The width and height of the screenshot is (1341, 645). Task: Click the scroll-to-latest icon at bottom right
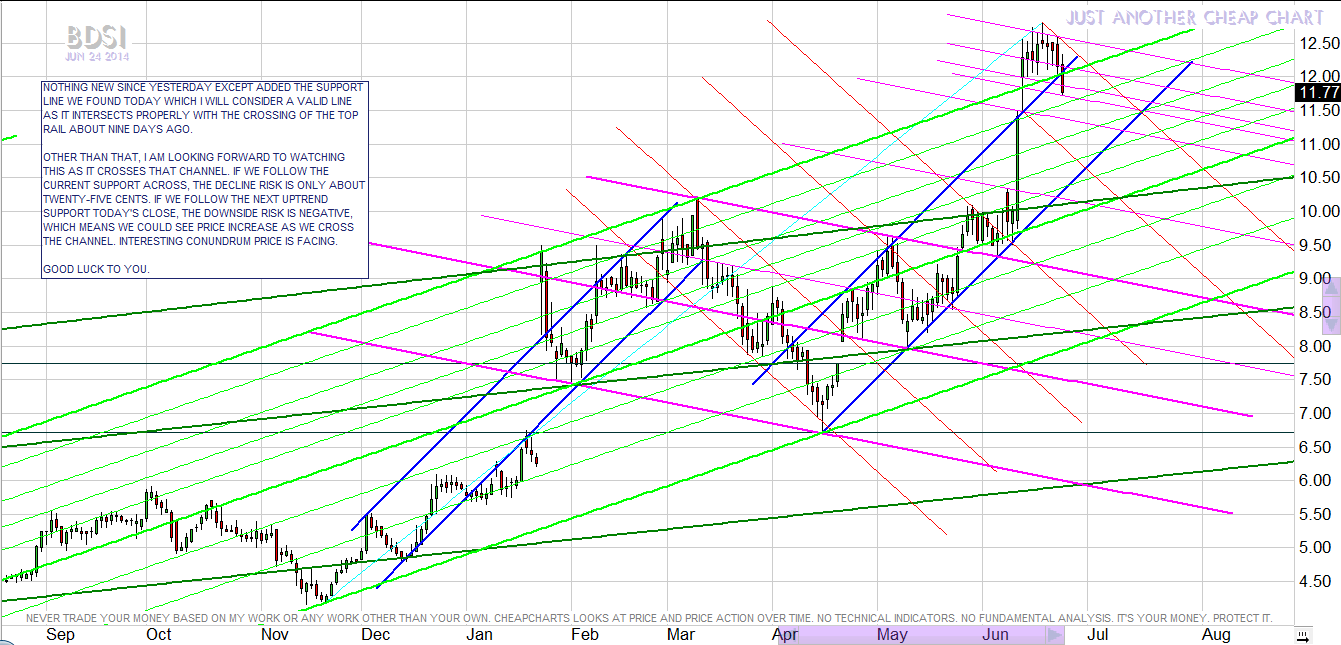pos(1302,636)
